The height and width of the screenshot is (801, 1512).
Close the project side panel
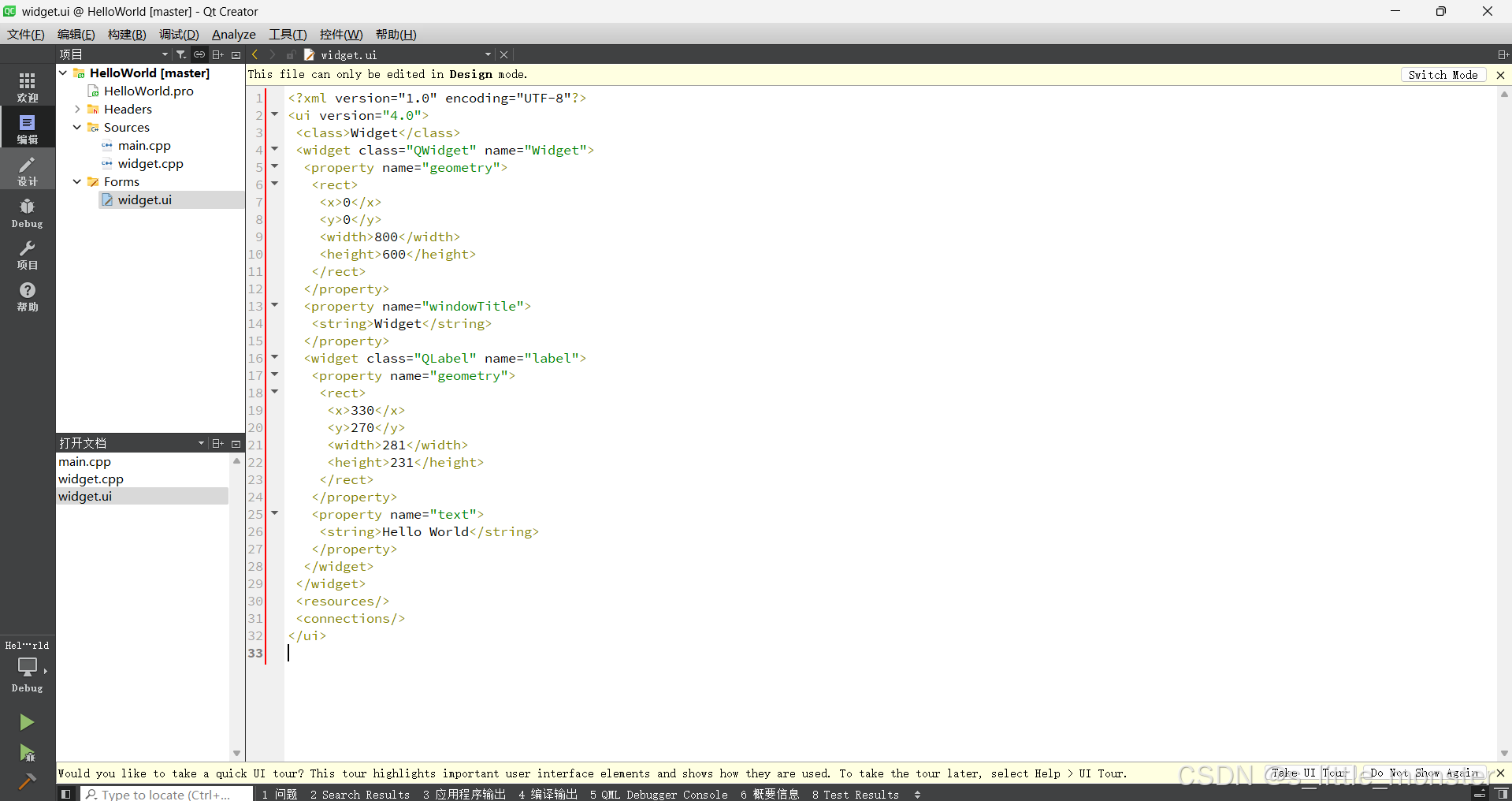tap(236, 54)
